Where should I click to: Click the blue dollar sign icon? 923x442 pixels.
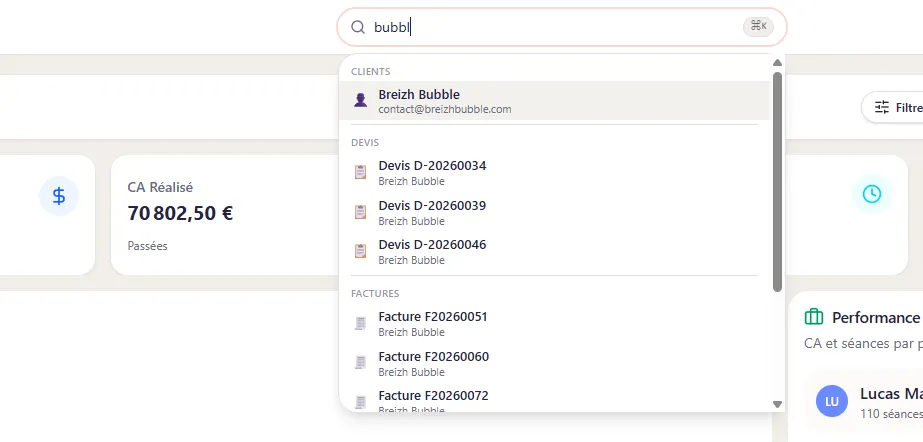[x=59, y=196]
